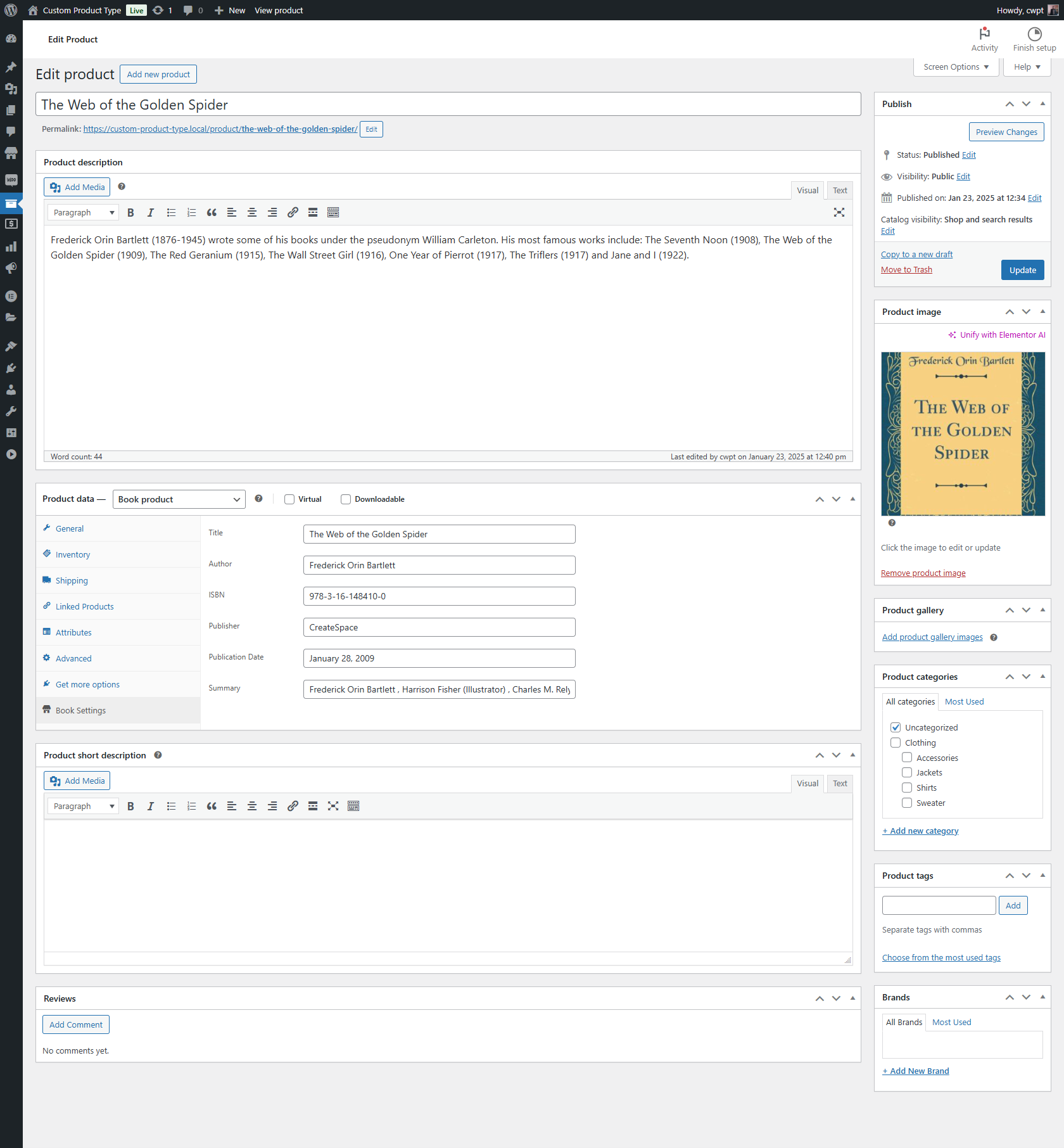Click Bold in short description toolbar
1064x1148 pixels.
coord(130,807)
